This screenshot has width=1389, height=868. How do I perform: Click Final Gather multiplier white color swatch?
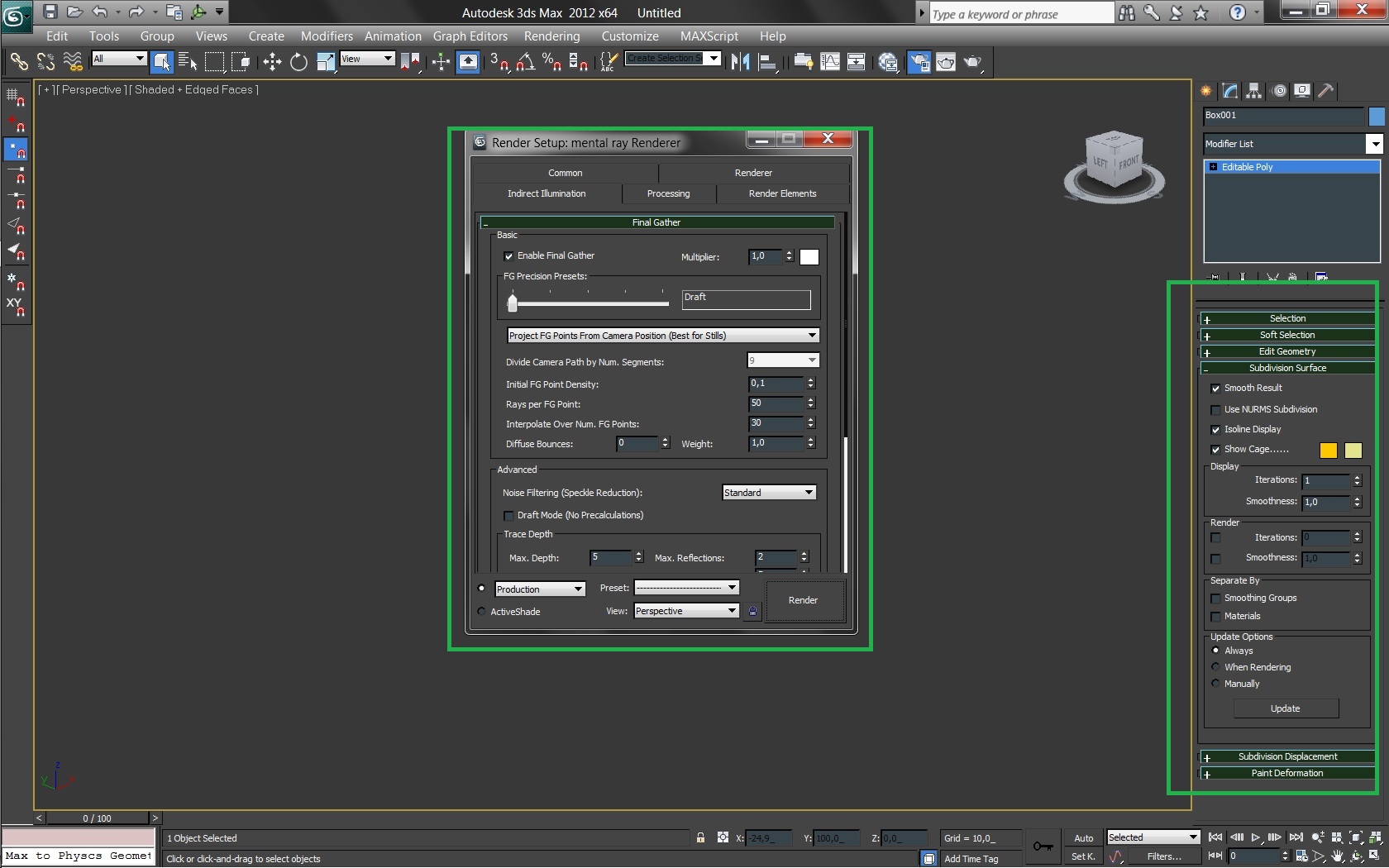[809, 257]
